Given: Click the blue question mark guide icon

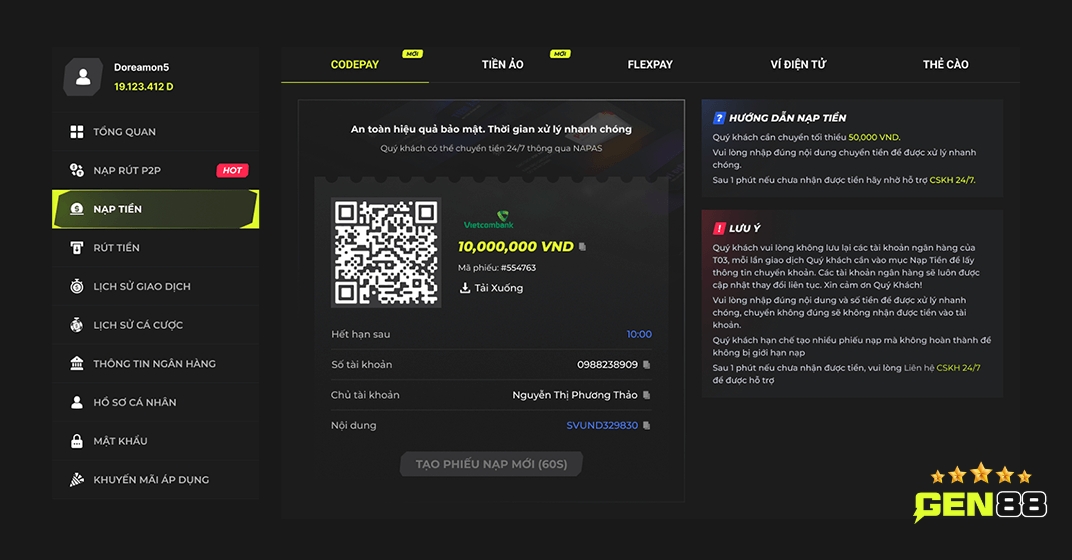Looking at the screenshot, I should pyautogui.click(x=719, y=118).
